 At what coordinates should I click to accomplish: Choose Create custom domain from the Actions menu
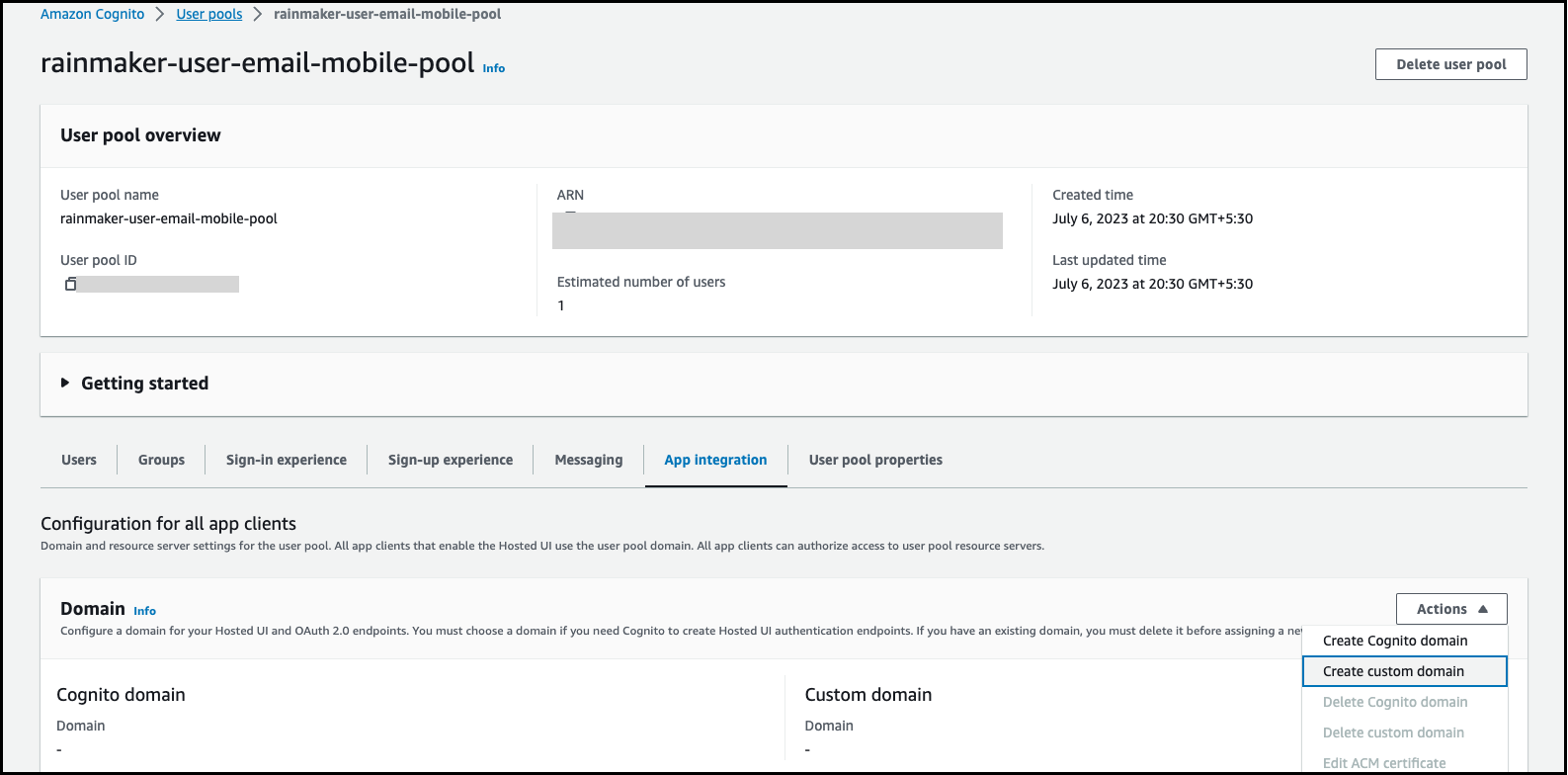pos(1405,671)
